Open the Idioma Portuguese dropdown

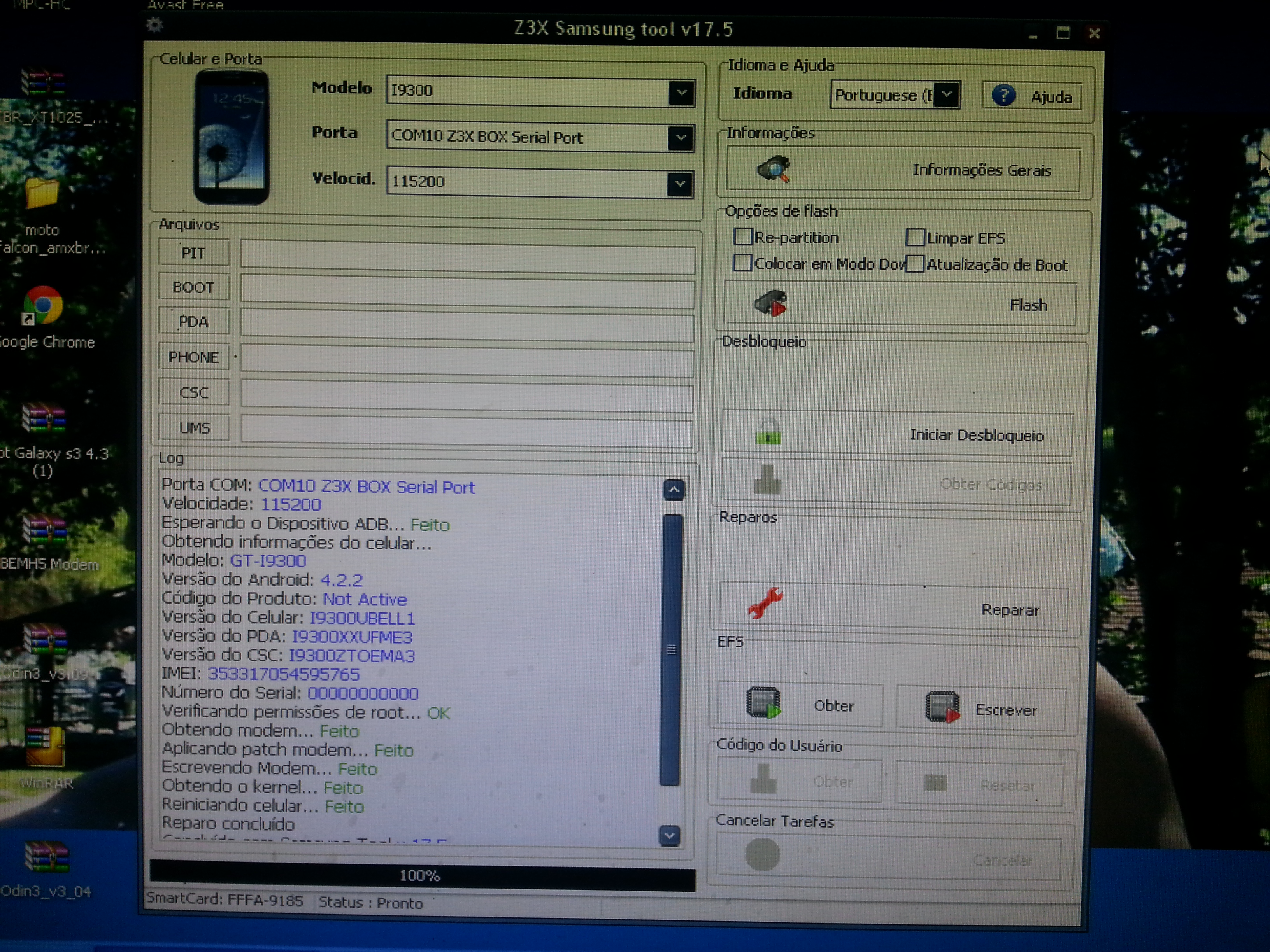click(x=947, y=94)
